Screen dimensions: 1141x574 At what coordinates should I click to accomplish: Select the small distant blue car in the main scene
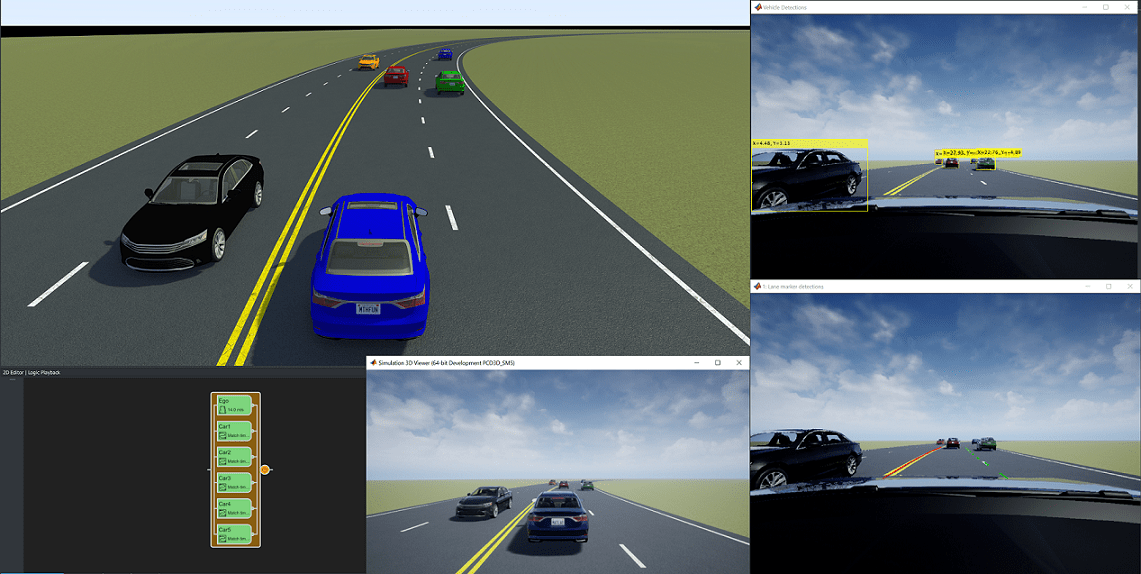[445, 54]
